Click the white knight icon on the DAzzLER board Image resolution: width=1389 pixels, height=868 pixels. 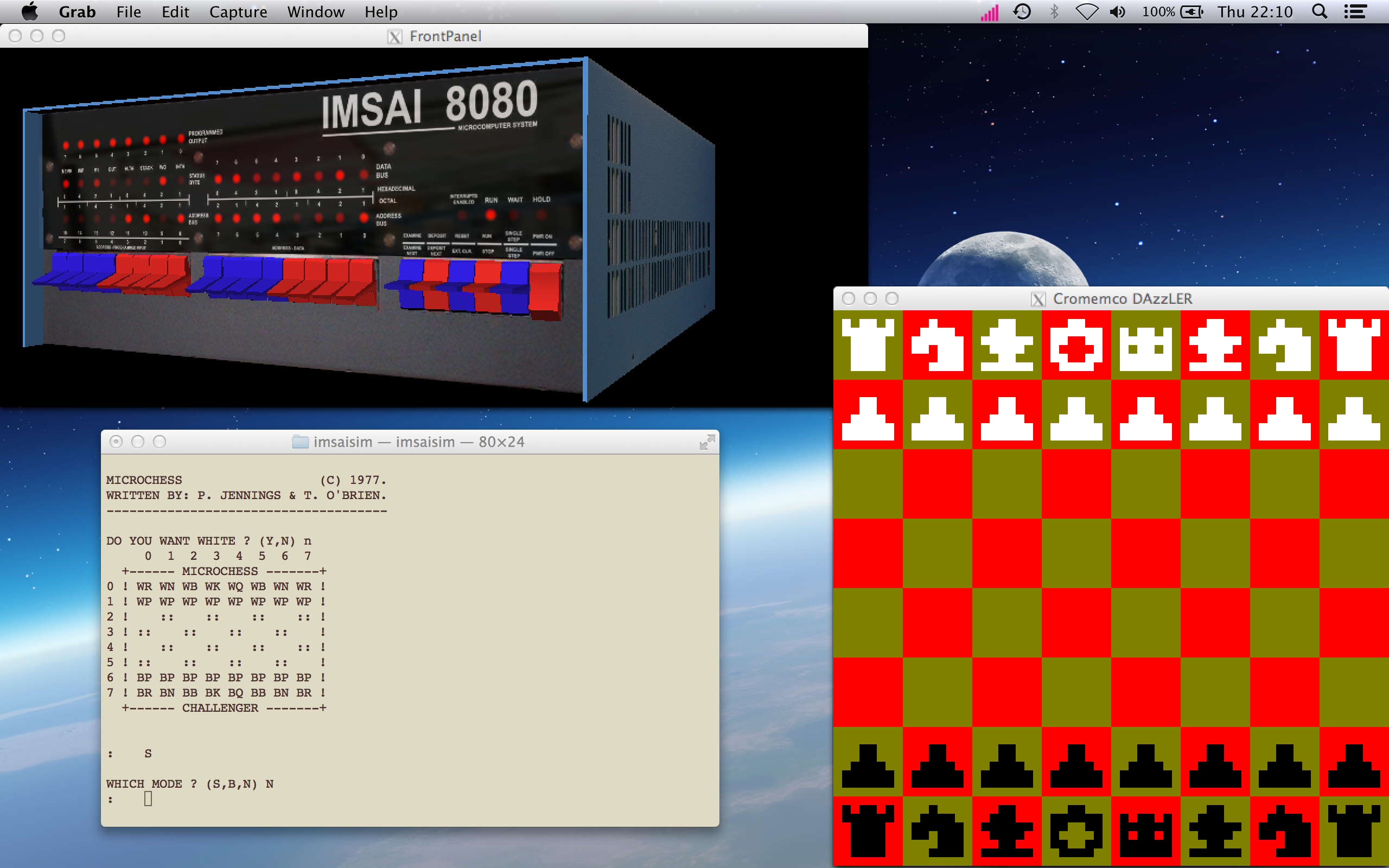[x=938, y=344]
